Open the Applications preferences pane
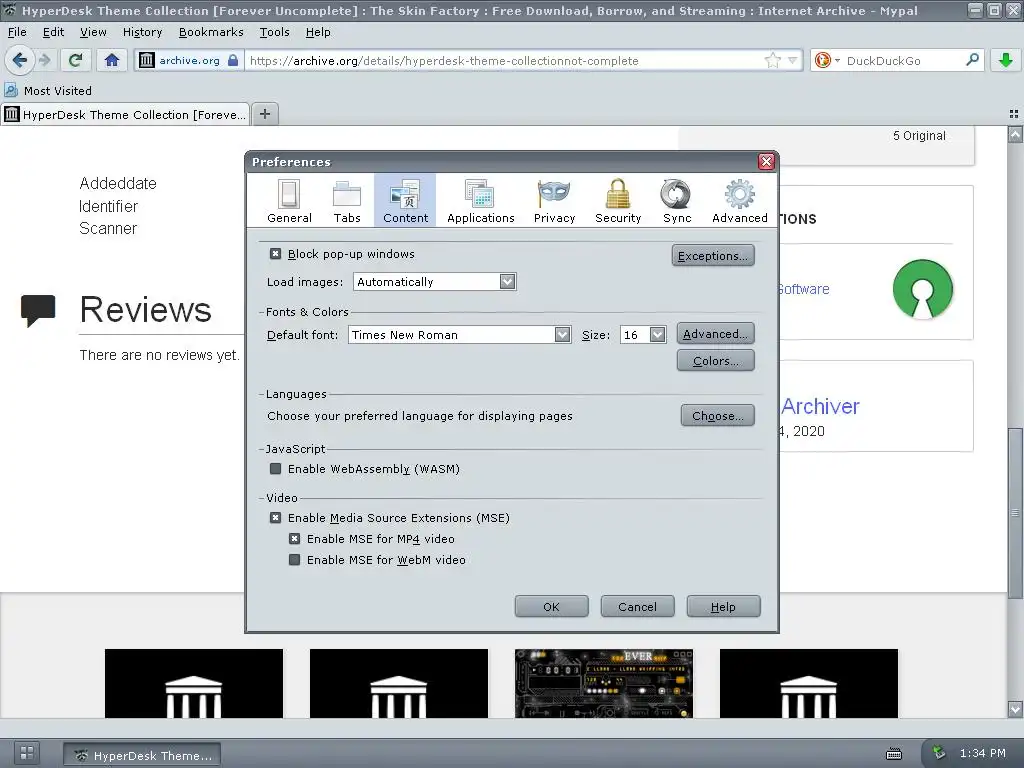The width and height of the screenshot is (1024, 768). coord(481,200)
